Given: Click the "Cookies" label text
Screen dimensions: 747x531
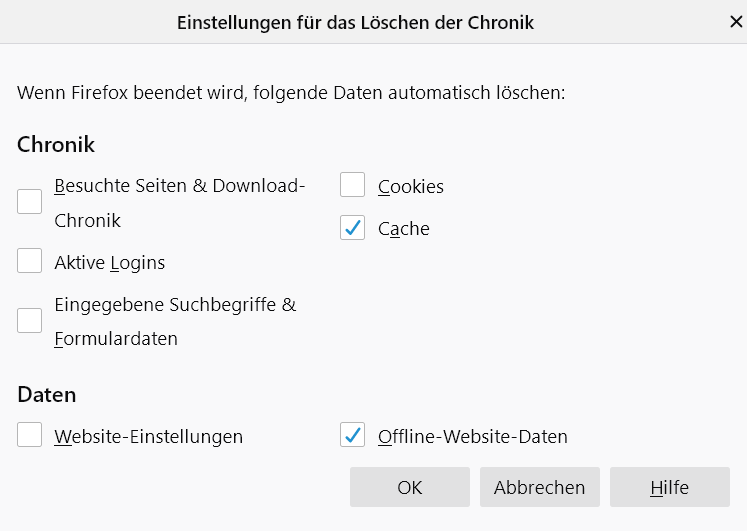Looking at the screenshot, I should 410,187.
